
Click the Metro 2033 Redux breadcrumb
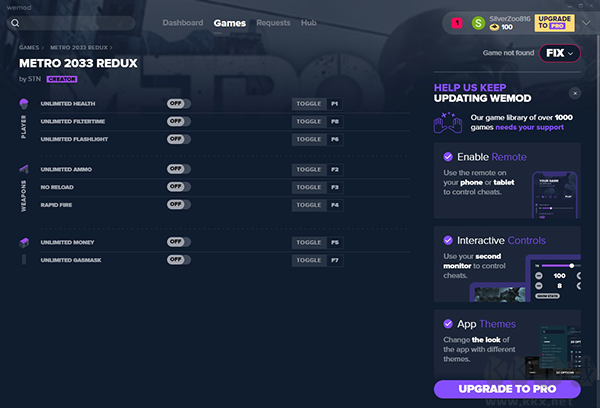tap(79, 47)
